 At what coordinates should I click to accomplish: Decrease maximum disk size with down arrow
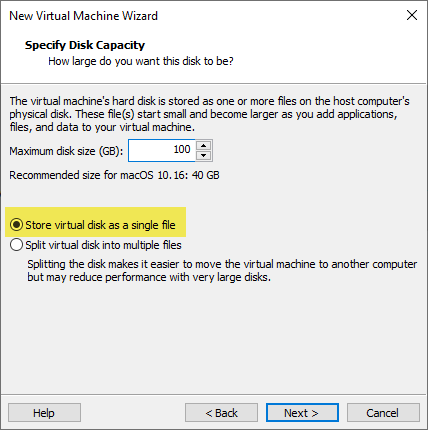click(x=203, y=155)
